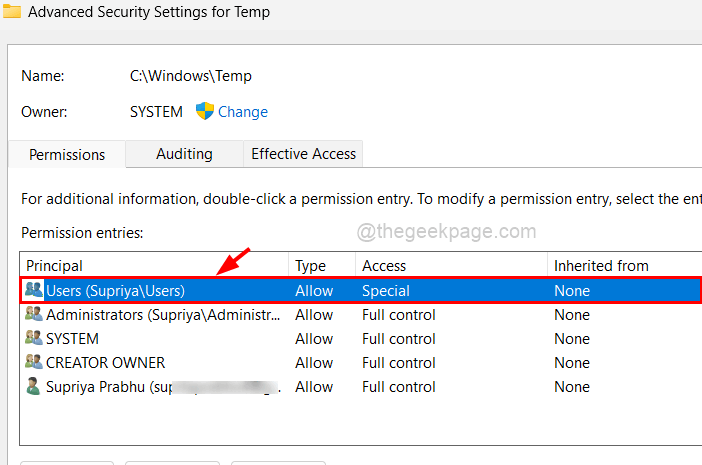Click the Change owner link
The height and width of the screenshot is (465, 702).
(243, 112)
